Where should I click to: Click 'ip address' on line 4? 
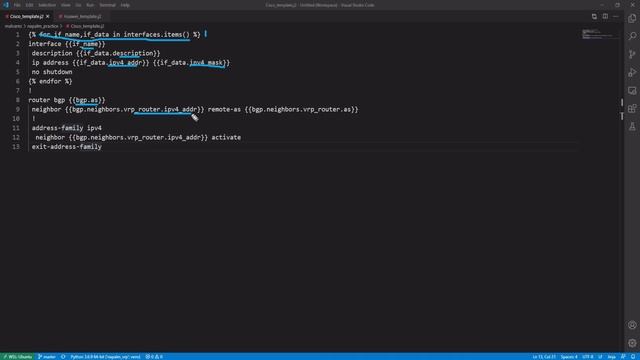(x=50, y=63)
